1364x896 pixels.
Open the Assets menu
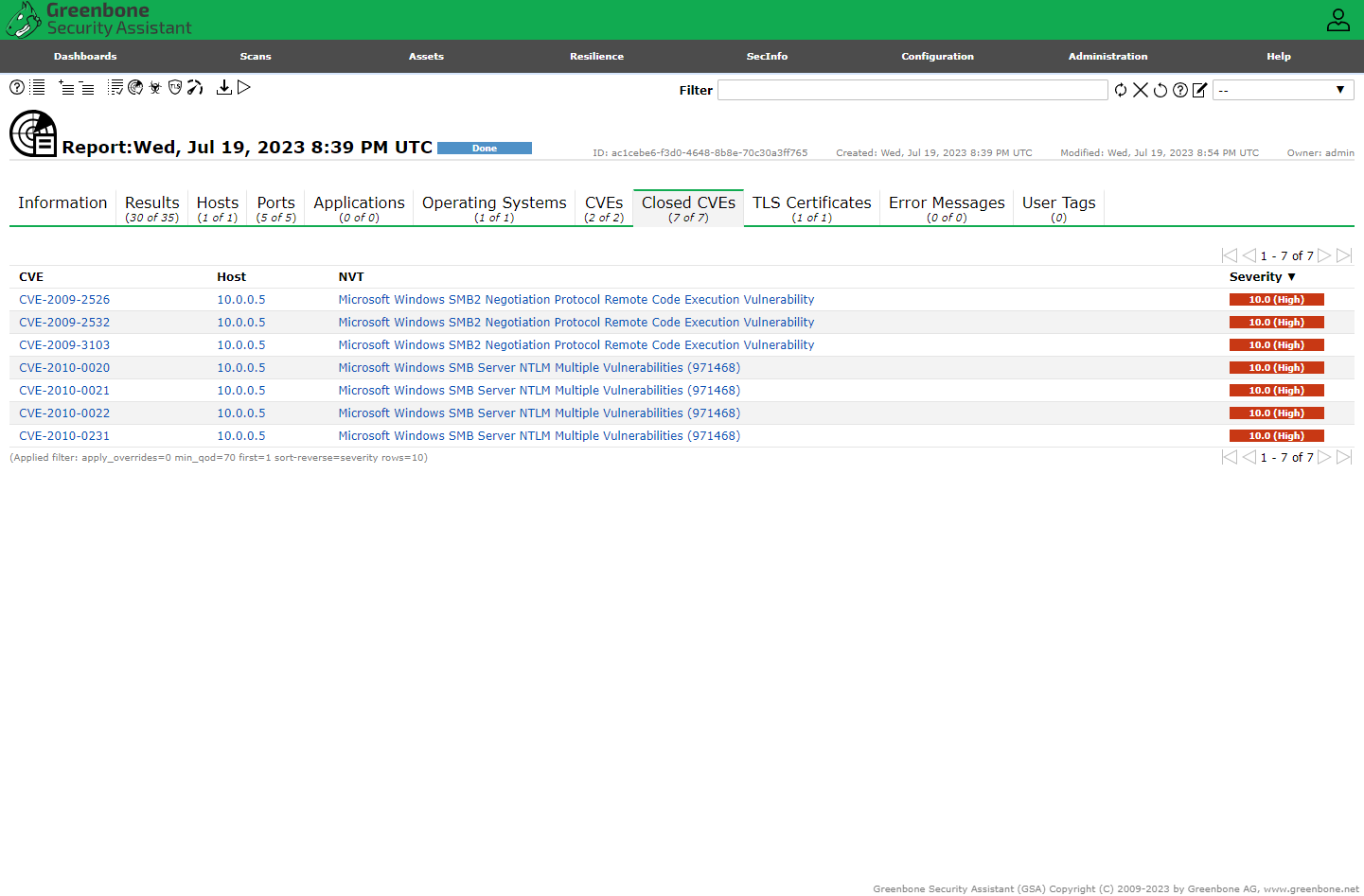tap(426, 57)
